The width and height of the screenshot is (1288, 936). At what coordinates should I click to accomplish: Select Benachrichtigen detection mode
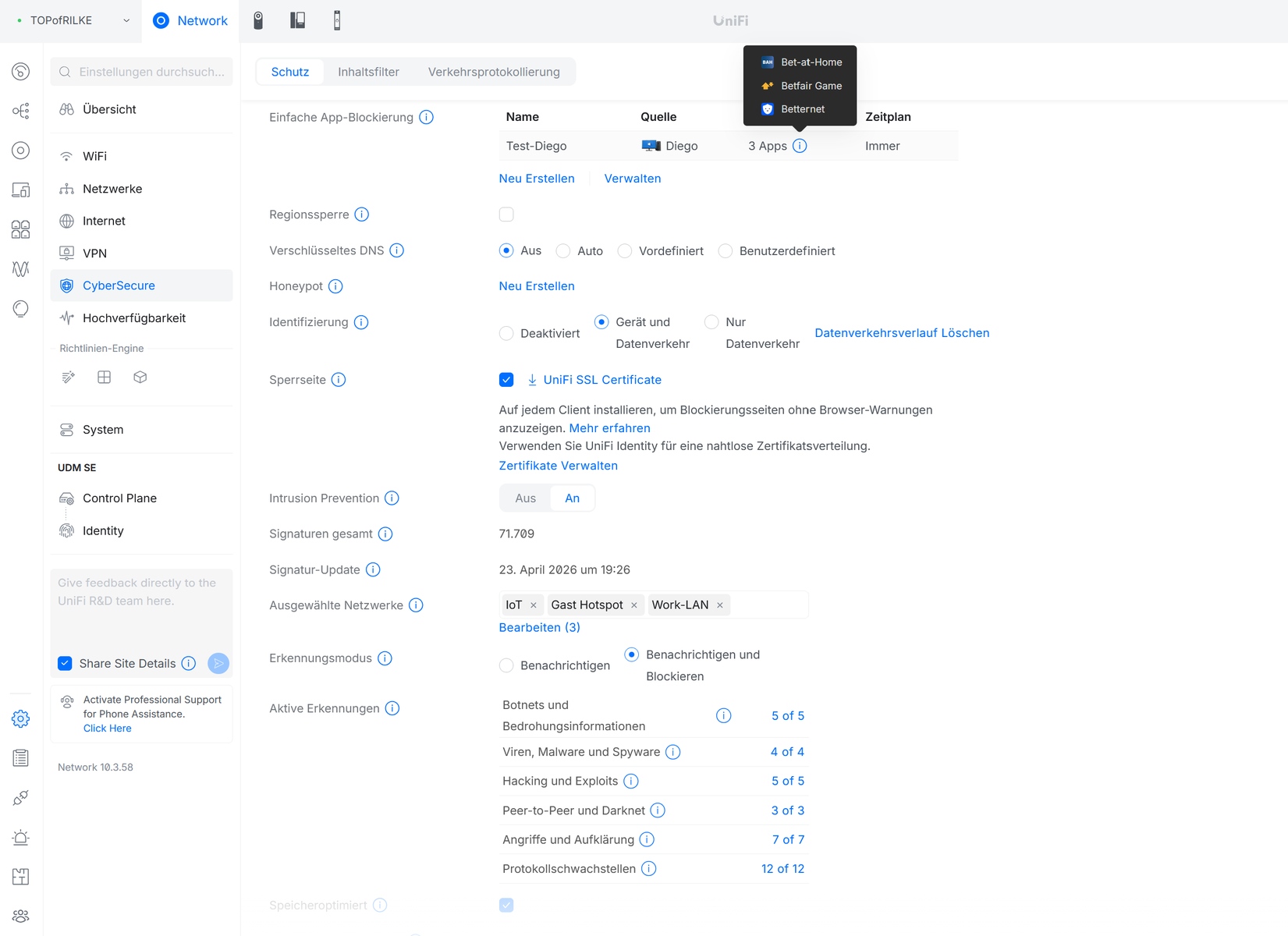(506, 665)
